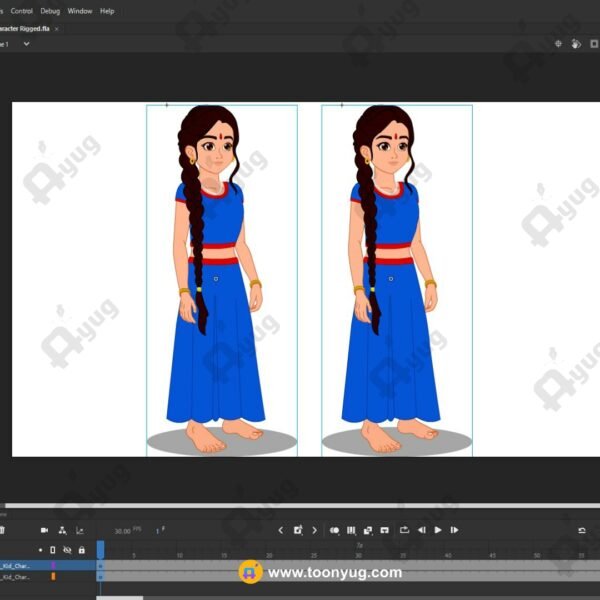Click the Insert Keyframe icon
This screenshot has height=600, width=600.
pos(298,530)
